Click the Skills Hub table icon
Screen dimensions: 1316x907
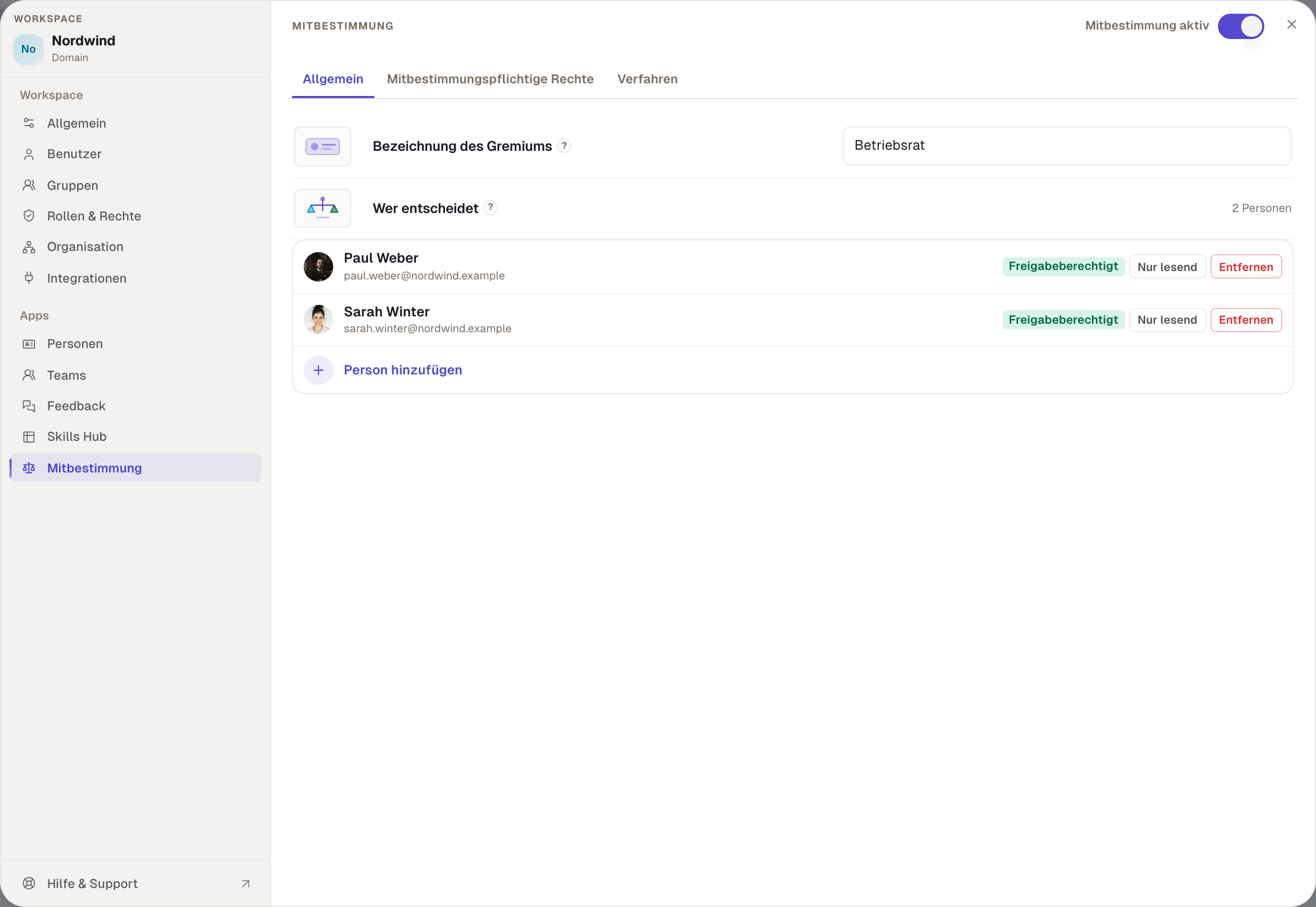pyautogui.click(x=29, y=437)
